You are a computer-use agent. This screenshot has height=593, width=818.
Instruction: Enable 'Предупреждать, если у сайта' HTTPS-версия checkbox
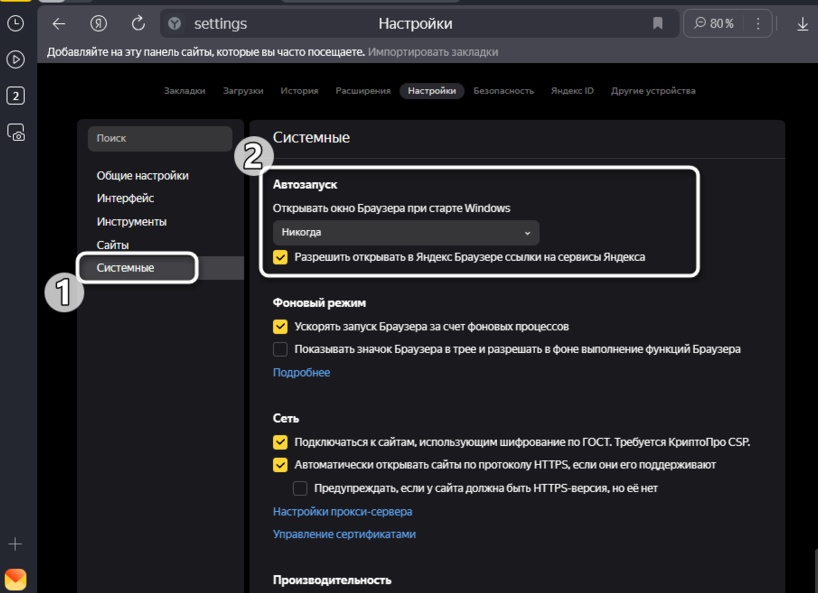300,488
